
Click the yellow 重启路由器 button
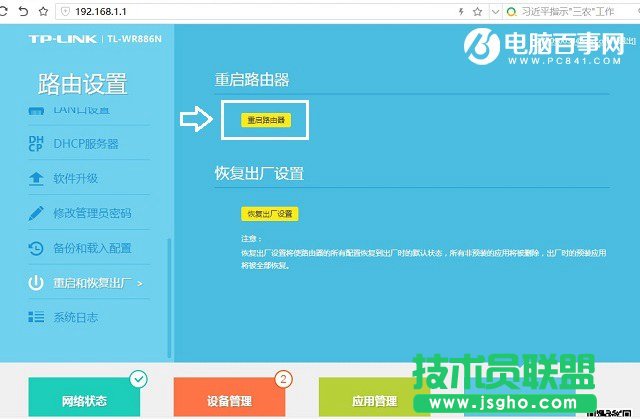coord(266,120)
